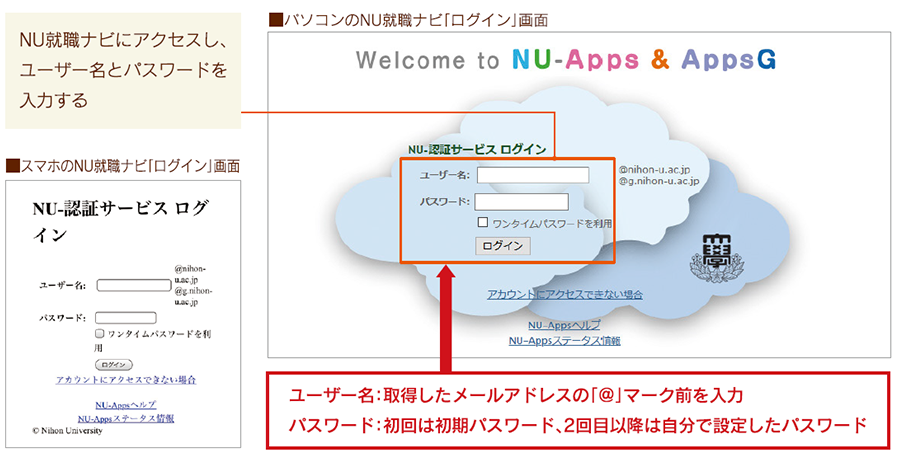The image size is (900, 460).
Task: Click the Nihon University crest emblem icon
Action: point(716,258)
